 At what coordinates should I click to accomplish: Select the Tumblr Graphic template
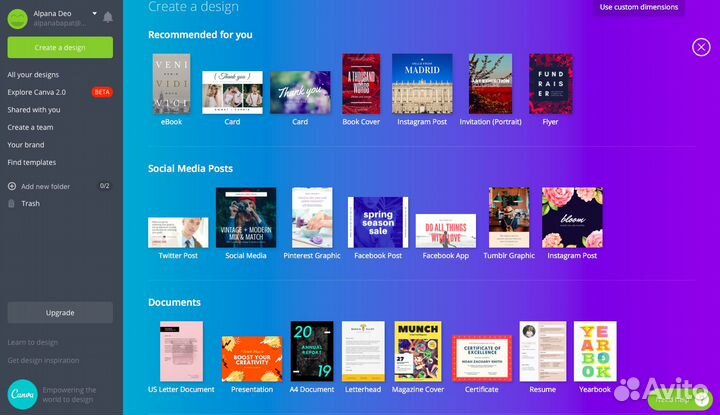tap(509, 218)
